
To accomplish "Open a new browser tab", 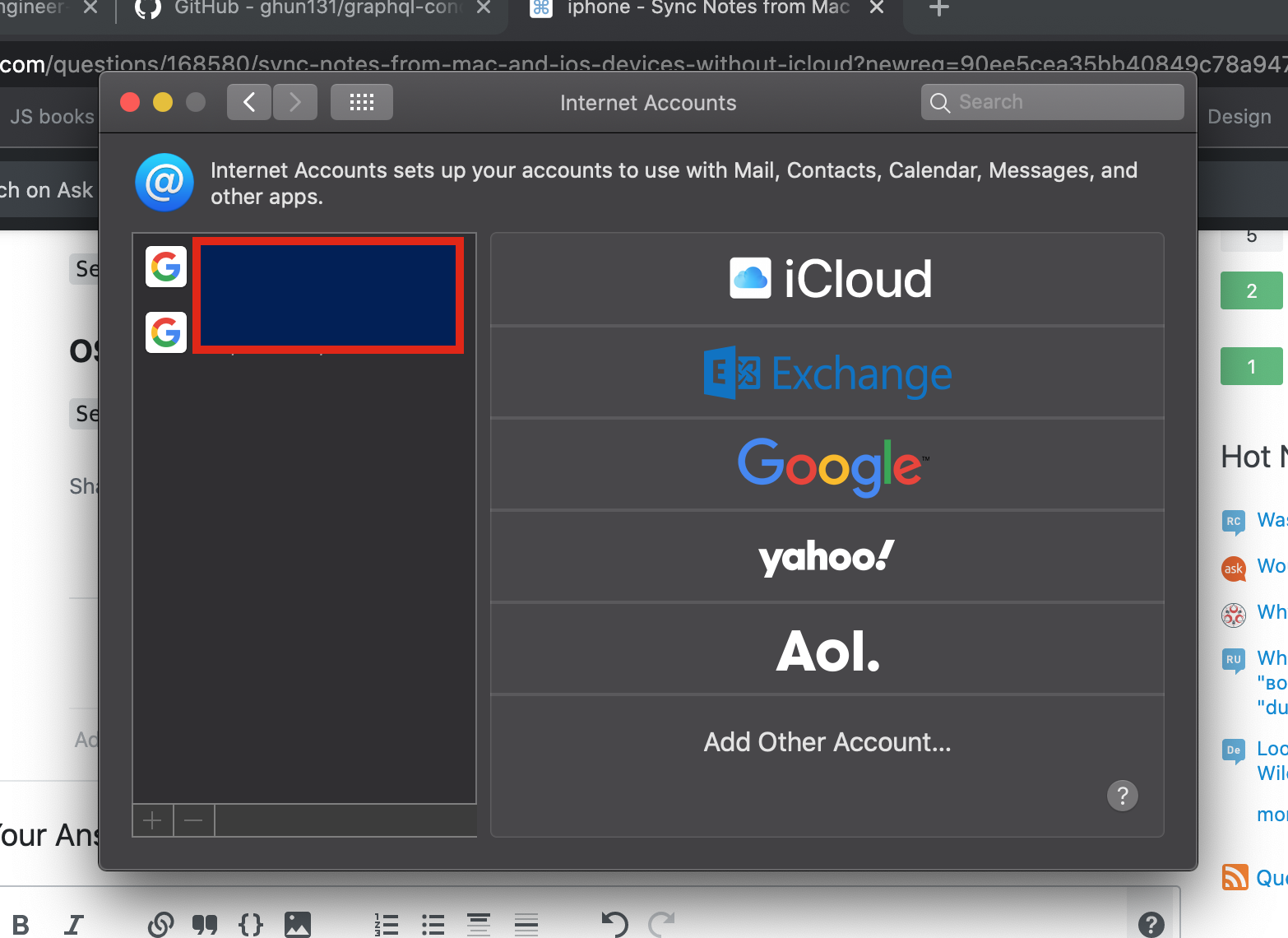I will point(938,8).
